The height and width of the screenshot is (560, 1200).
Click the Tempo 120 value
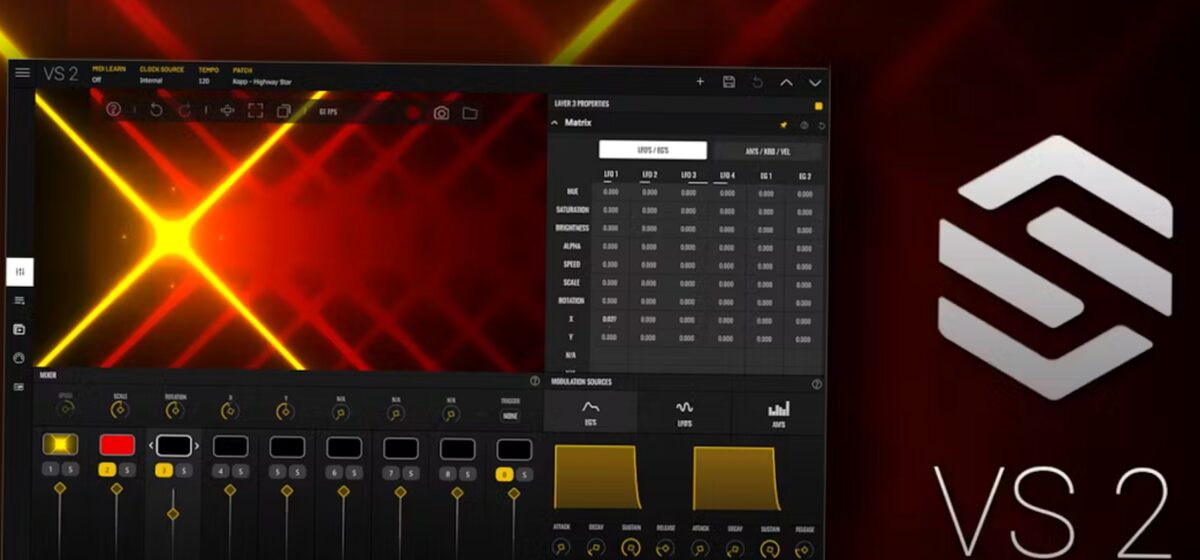click(x=205, y=81)
